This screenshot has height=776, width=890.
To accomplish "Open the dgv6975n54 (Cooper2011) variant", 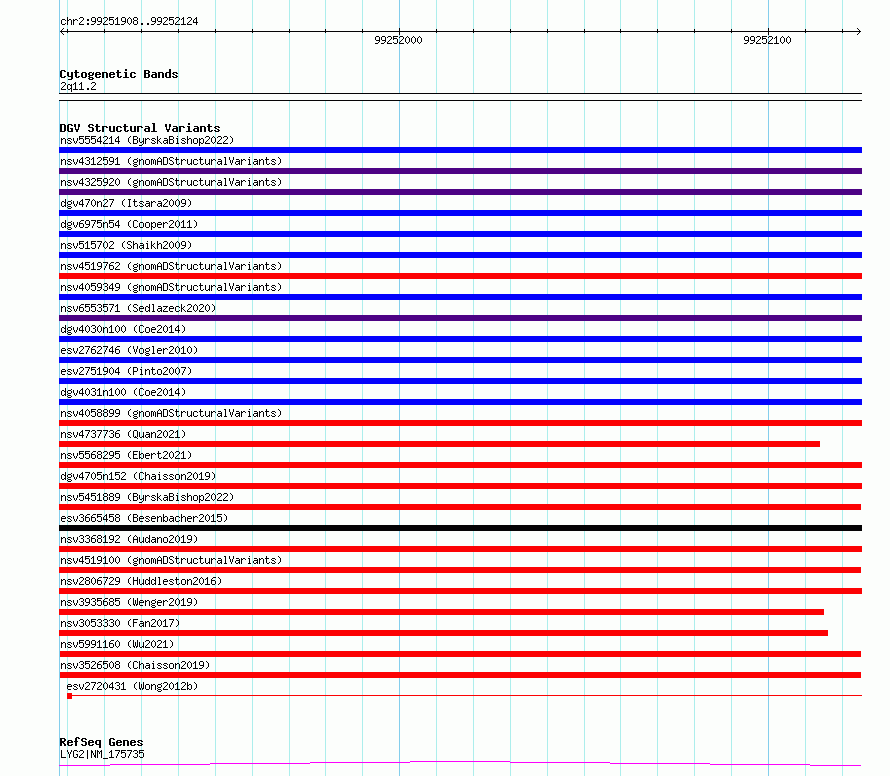I will (129, 224).
